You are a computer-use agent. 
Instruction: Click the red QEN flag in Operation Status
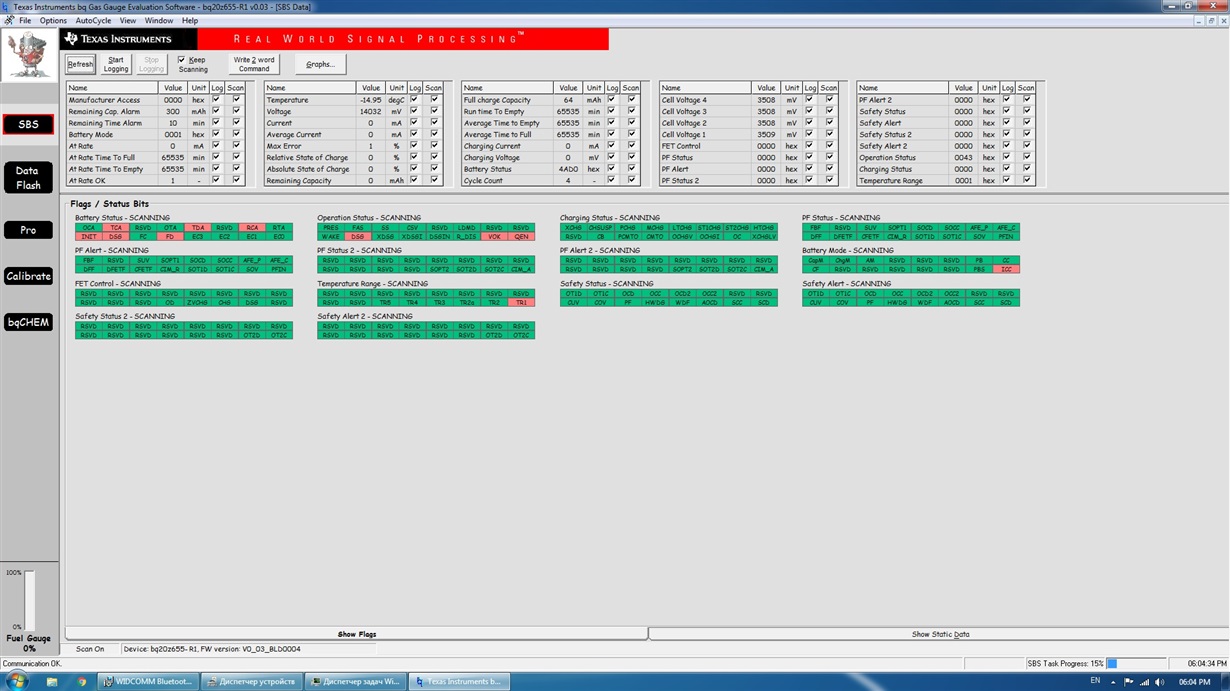pyautogui.click(x=521, y=236)
